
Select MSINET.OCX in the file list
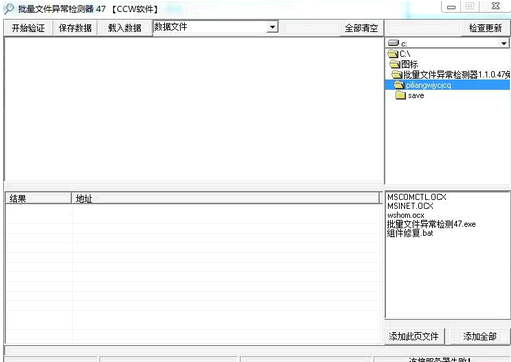(x=410, y=206)
